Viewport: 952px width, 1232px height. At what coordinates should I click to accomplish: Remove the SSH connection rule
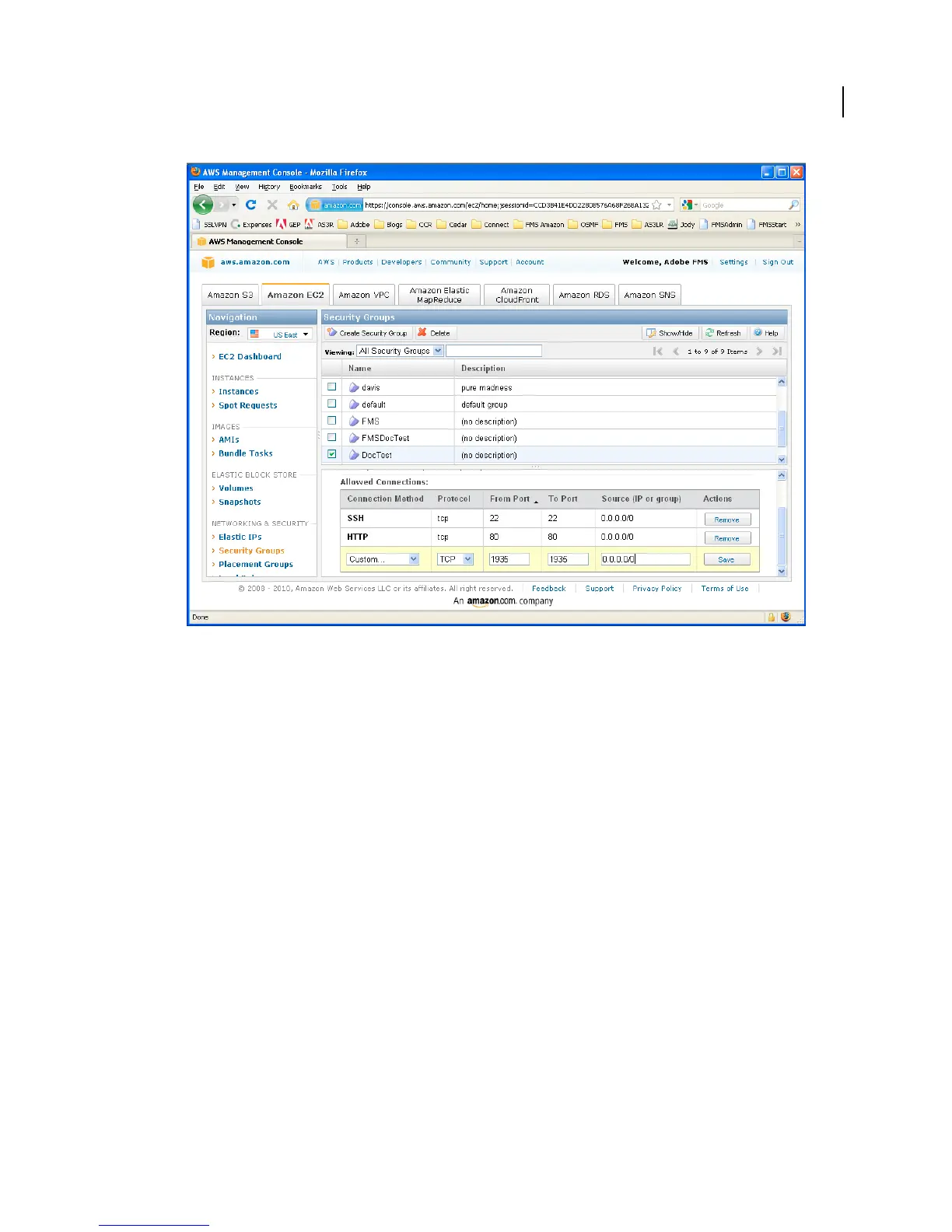pos(727,520)
